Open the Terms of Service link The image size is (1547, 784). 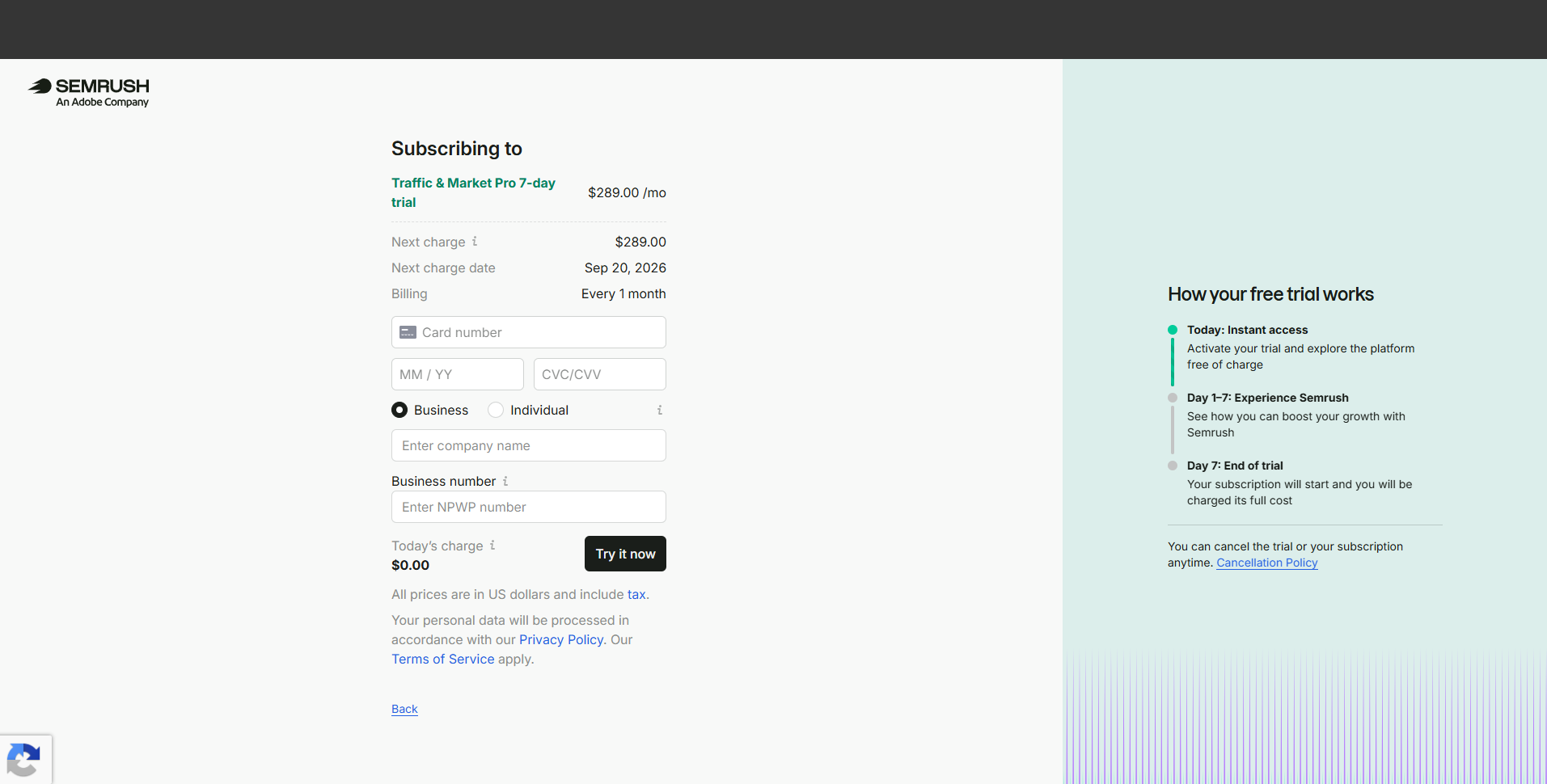443,659
